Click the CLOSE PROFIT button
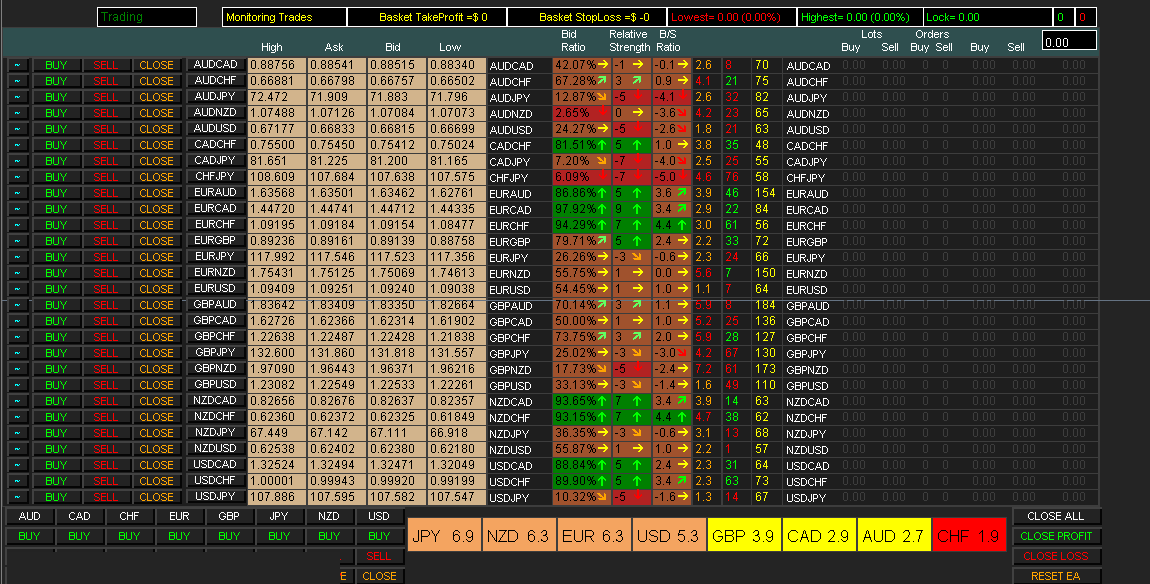Viewport: 1150px width, 584px height. click(x=1056, y=536)
